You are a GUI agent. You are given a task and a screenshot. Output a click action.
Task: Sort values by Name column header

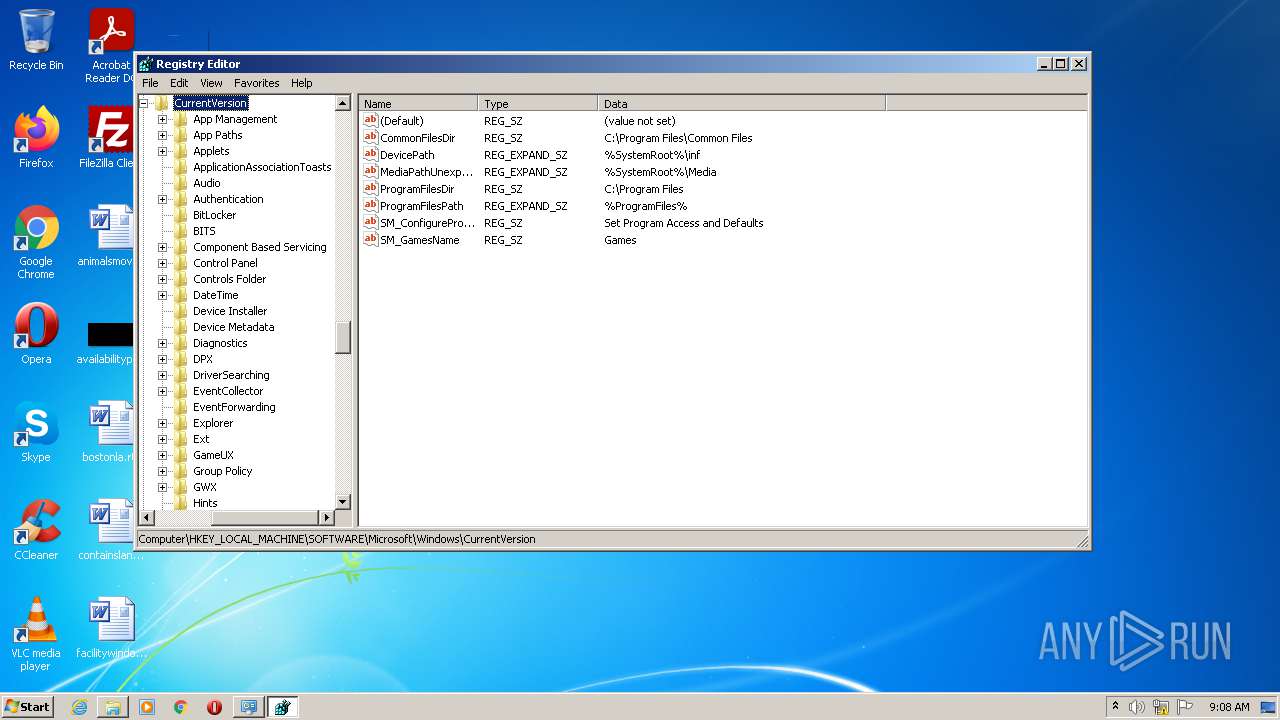tap(418, 103)
